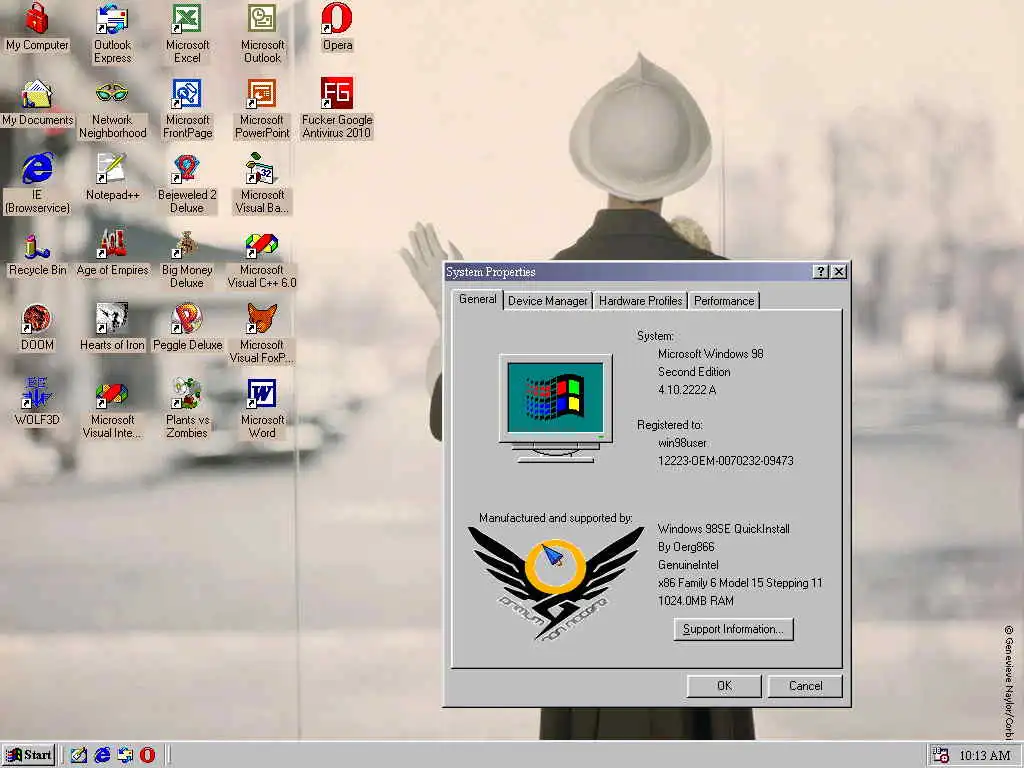Open the Hardware Profiles tab
The width and height of the screenshot is (1024, 768).
640,301
